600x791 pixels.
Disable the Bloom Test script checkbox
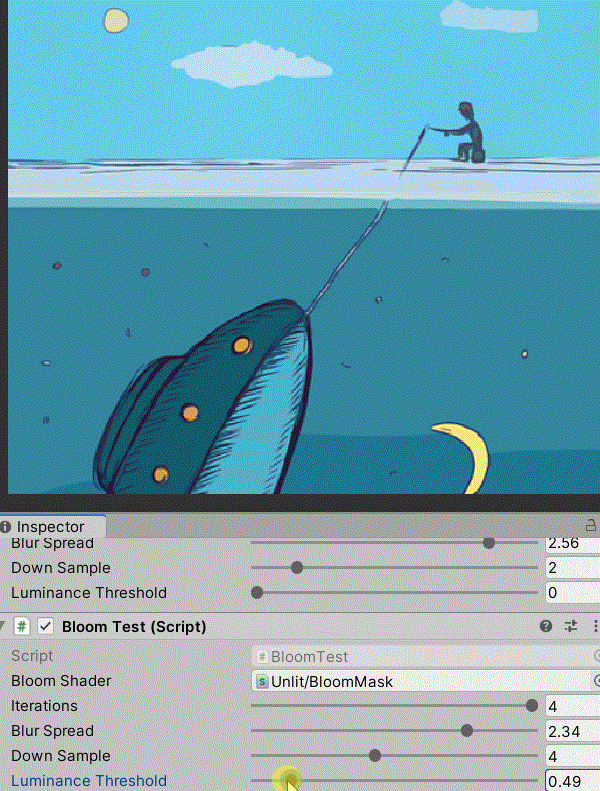46,627
